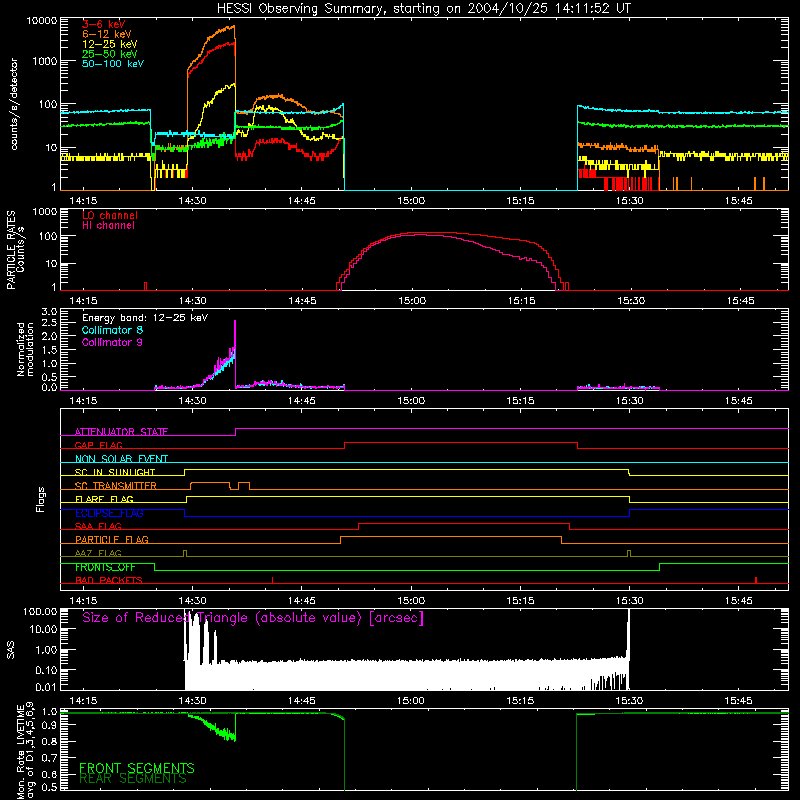Click 15:00 label under the Flags panel
Viewport: 800px width, 800px height.
click(411, 601)
